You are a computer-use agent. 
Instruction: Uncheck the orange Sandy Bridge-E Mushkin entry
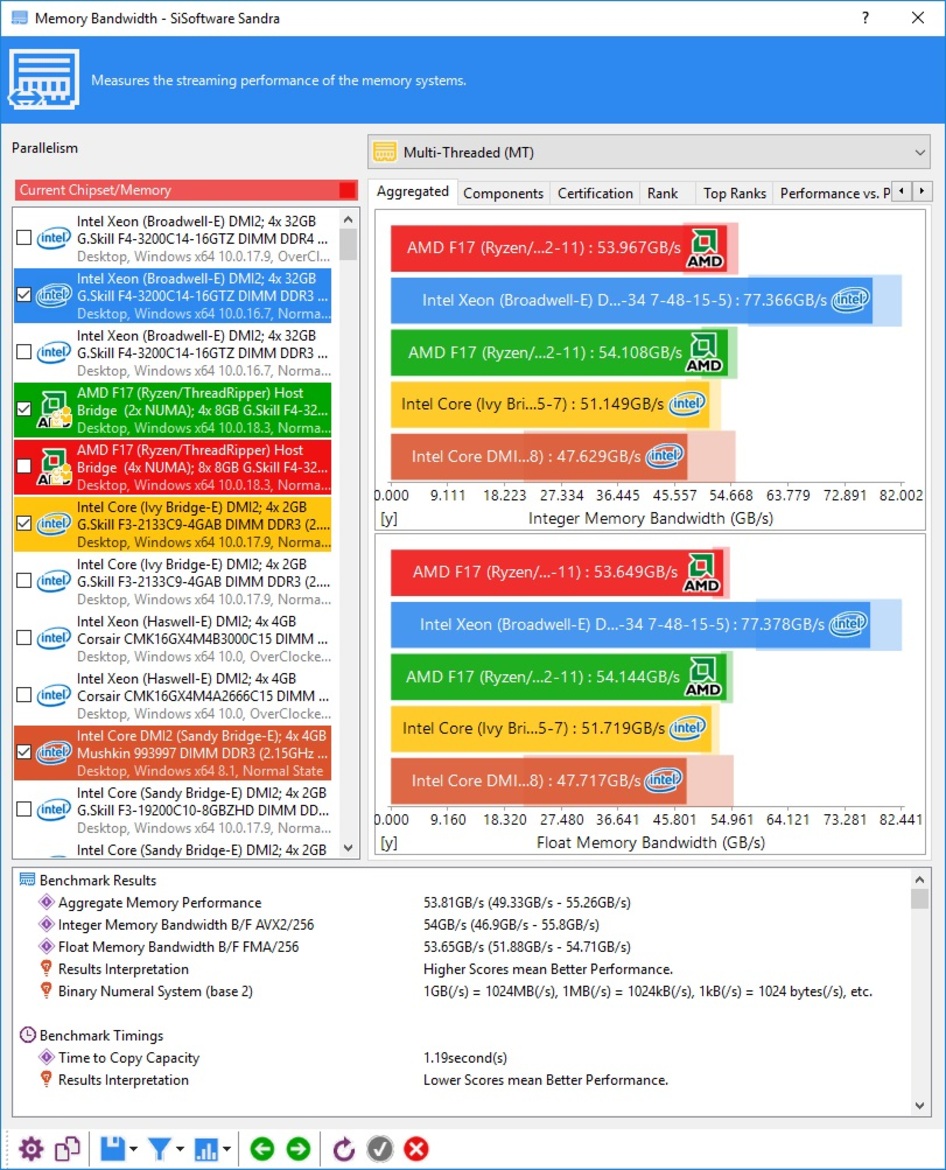(24, 751)
